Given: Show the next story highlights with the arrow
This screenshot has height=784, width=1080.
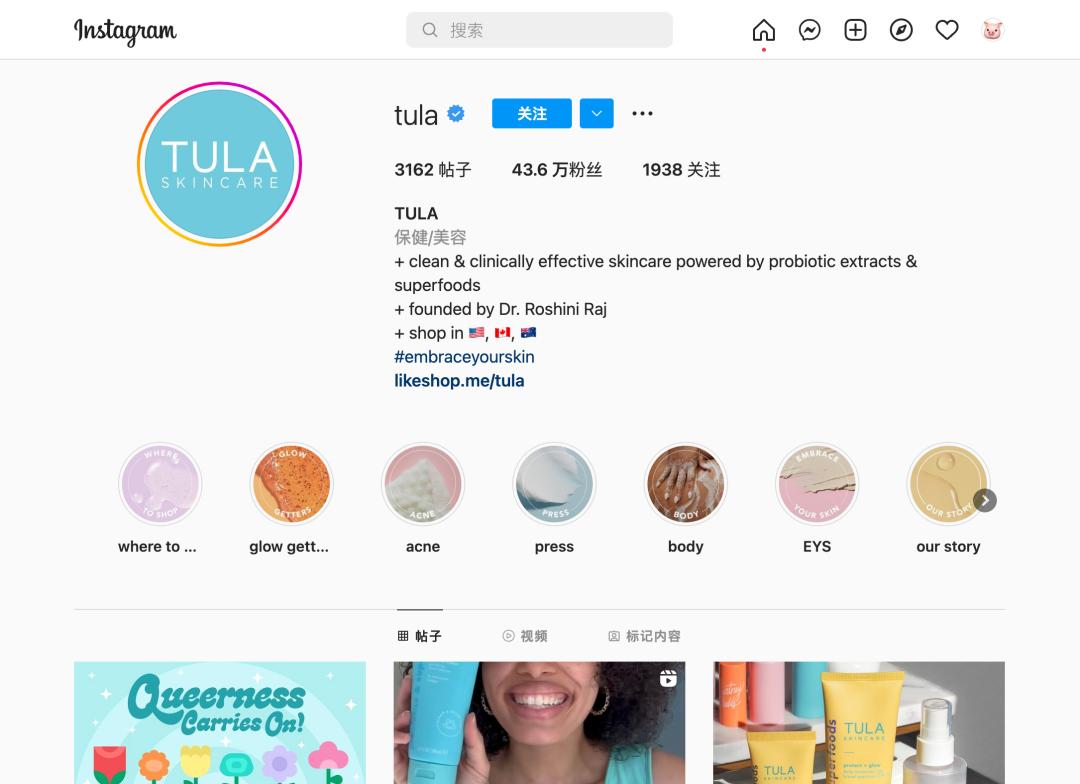Looking at the screenshot, I should coord(985,501).
